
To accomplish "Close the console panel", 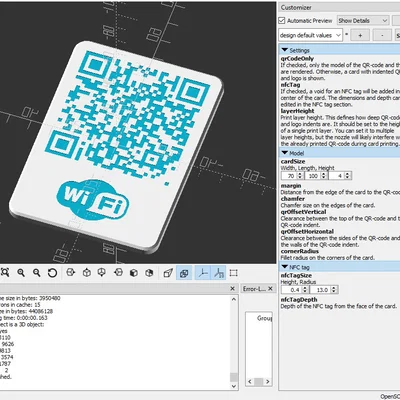I will pyautogui.click(x=233, y=289).
